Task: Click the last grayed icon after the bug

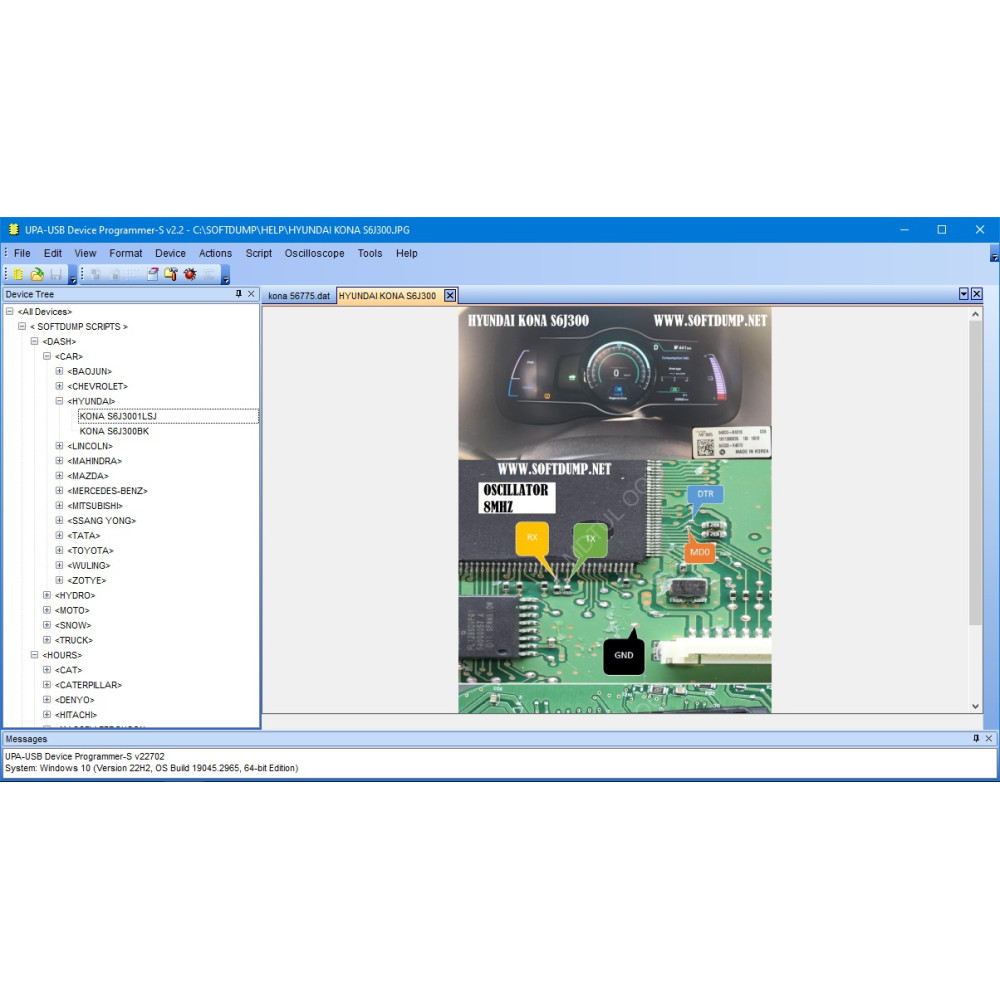Action: (x=209, y=274)
